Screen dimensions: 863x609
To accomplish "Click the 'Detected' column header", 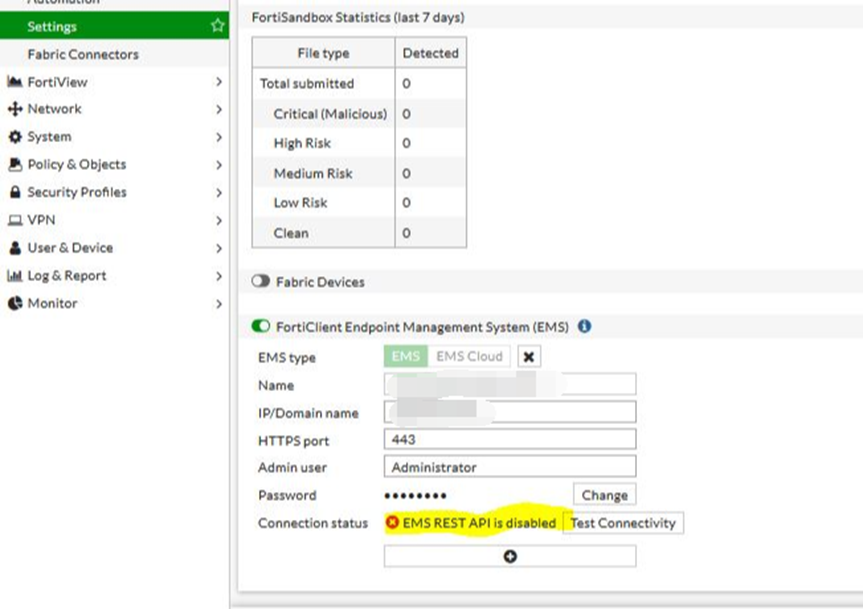I will (430, 53).
